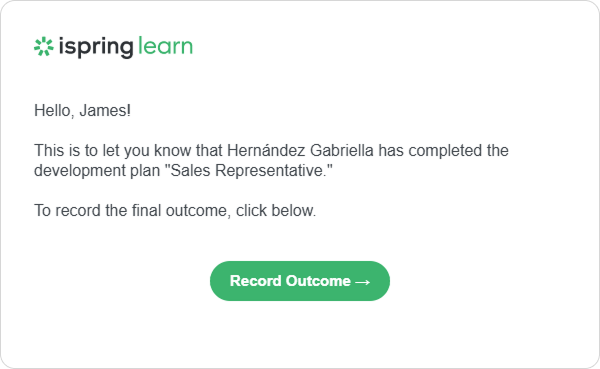Click the word "Outcome" on the green button
Image resolution: width=600 pixels, height=369 pixels.
tap(318, 281)
